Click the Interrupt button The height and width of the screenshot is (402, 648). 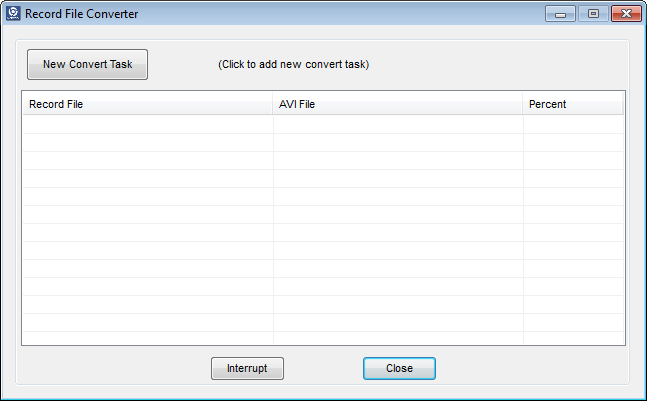(247, 368)
